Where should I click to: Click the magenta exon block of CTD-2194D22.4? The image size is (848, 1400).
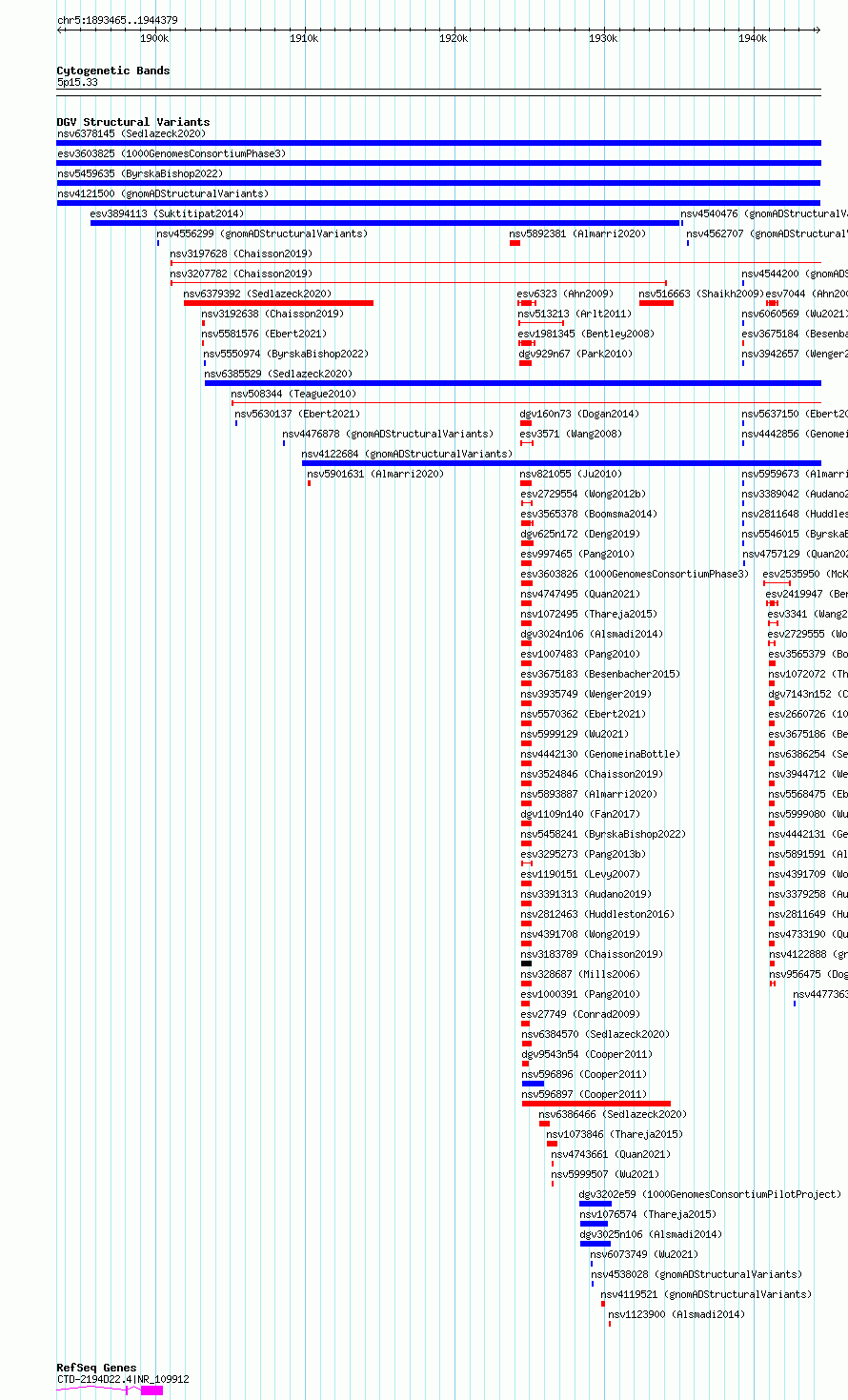click(151, 1390)
